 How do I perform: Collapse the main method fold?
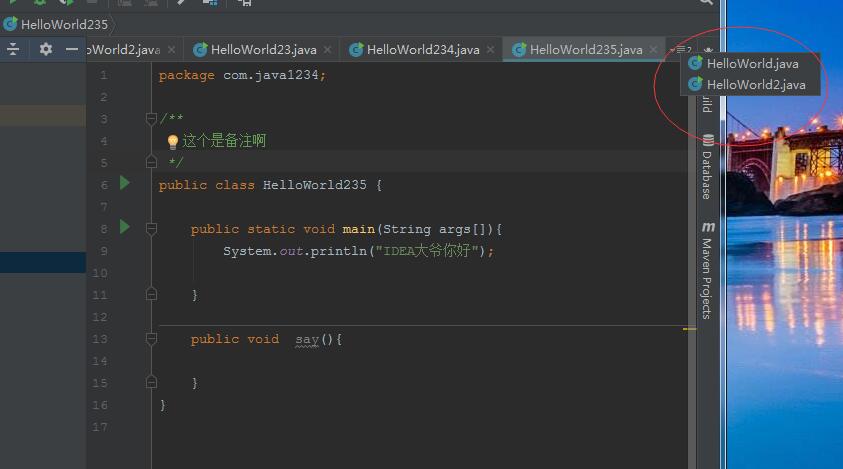(x=151, y=229)
